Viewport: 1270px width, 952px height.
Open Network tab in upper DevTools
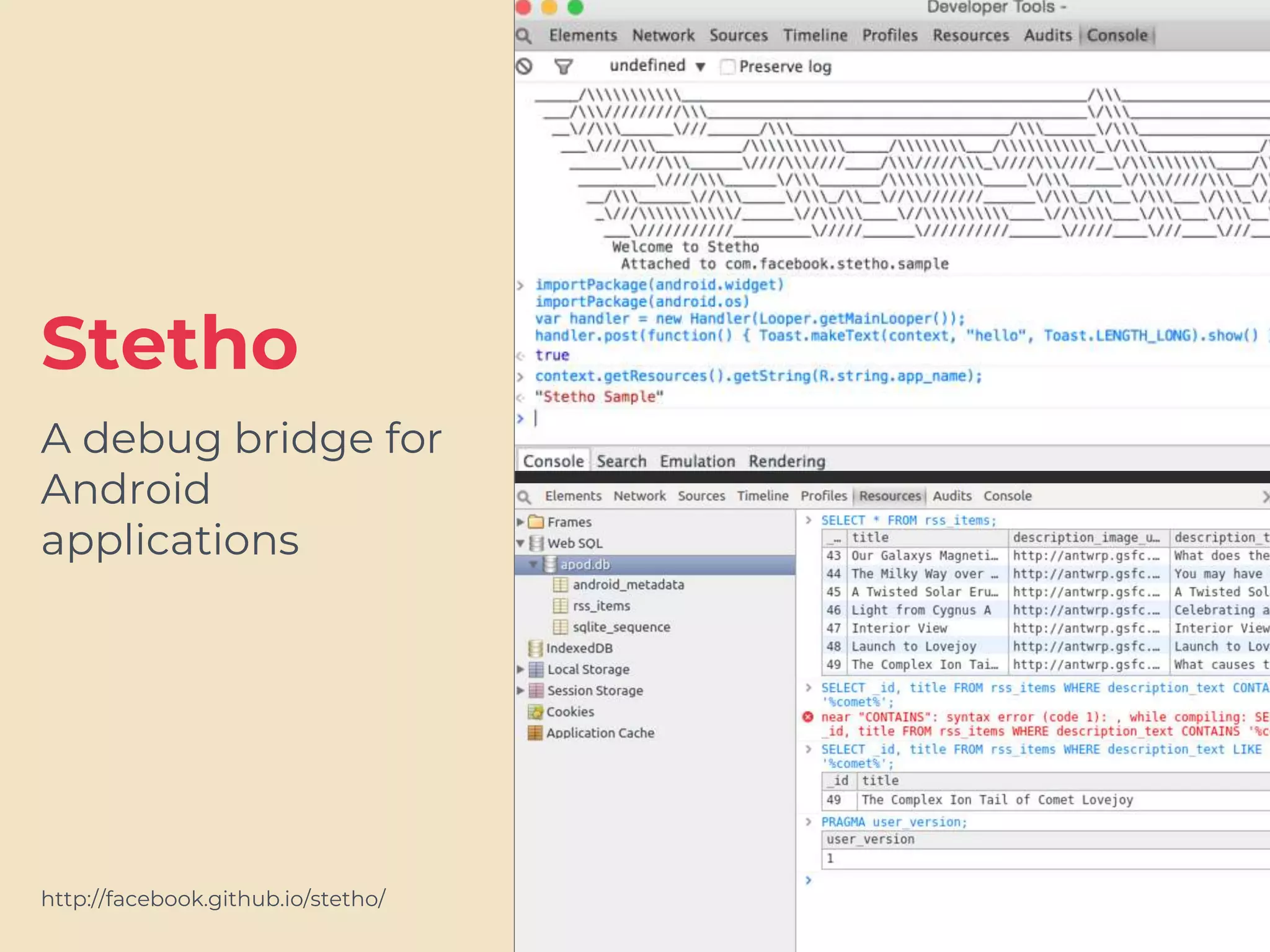[663, 35]
